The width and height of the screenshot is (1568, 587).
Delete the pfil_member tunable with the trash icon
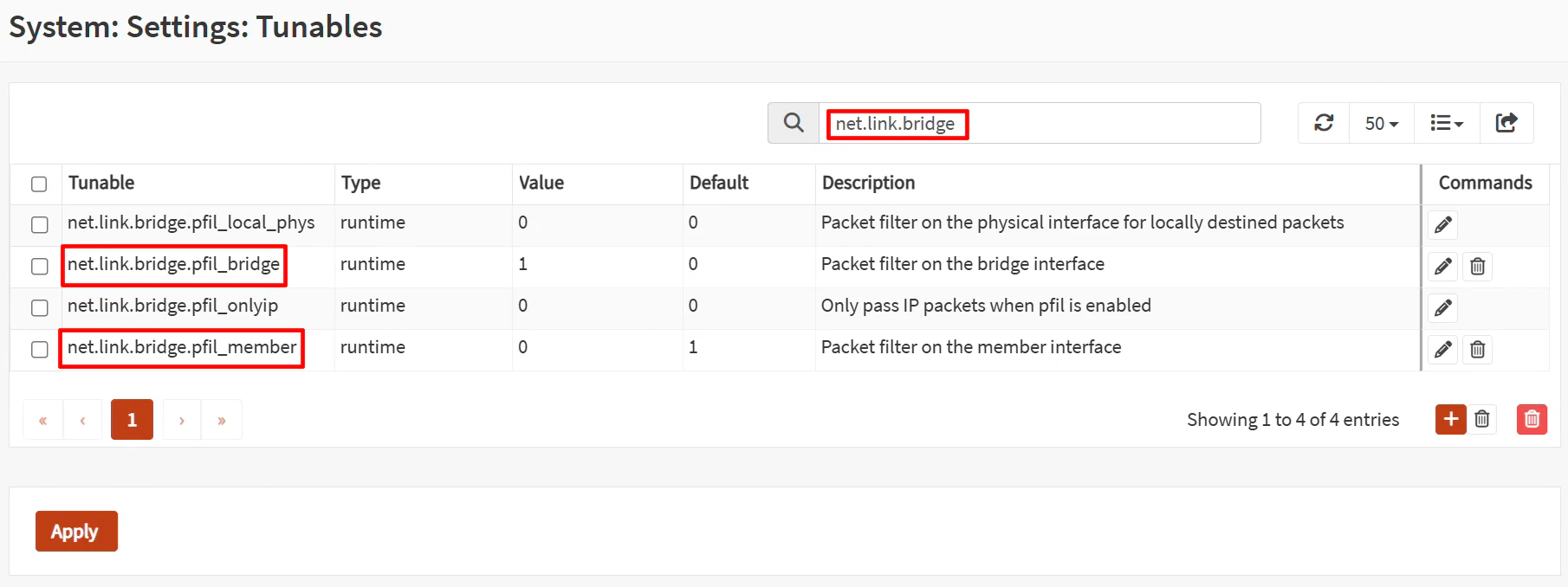(1478, 350)
